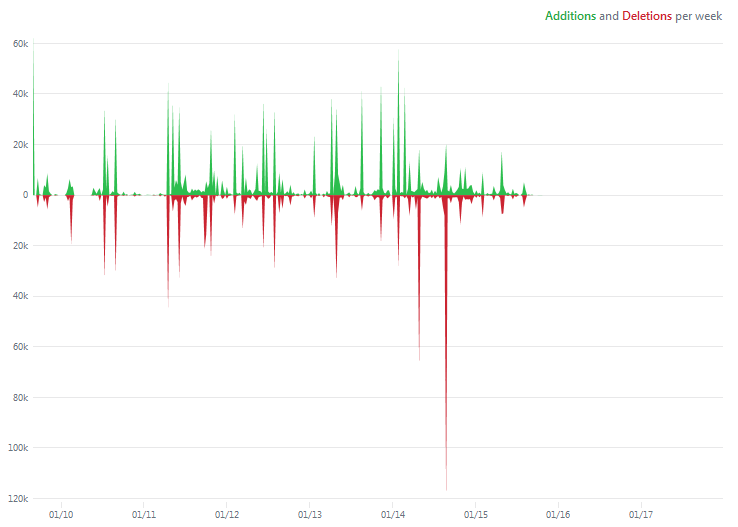
Task: Click the '100k' deletions axis label
Action: click(x=18, y=447)
